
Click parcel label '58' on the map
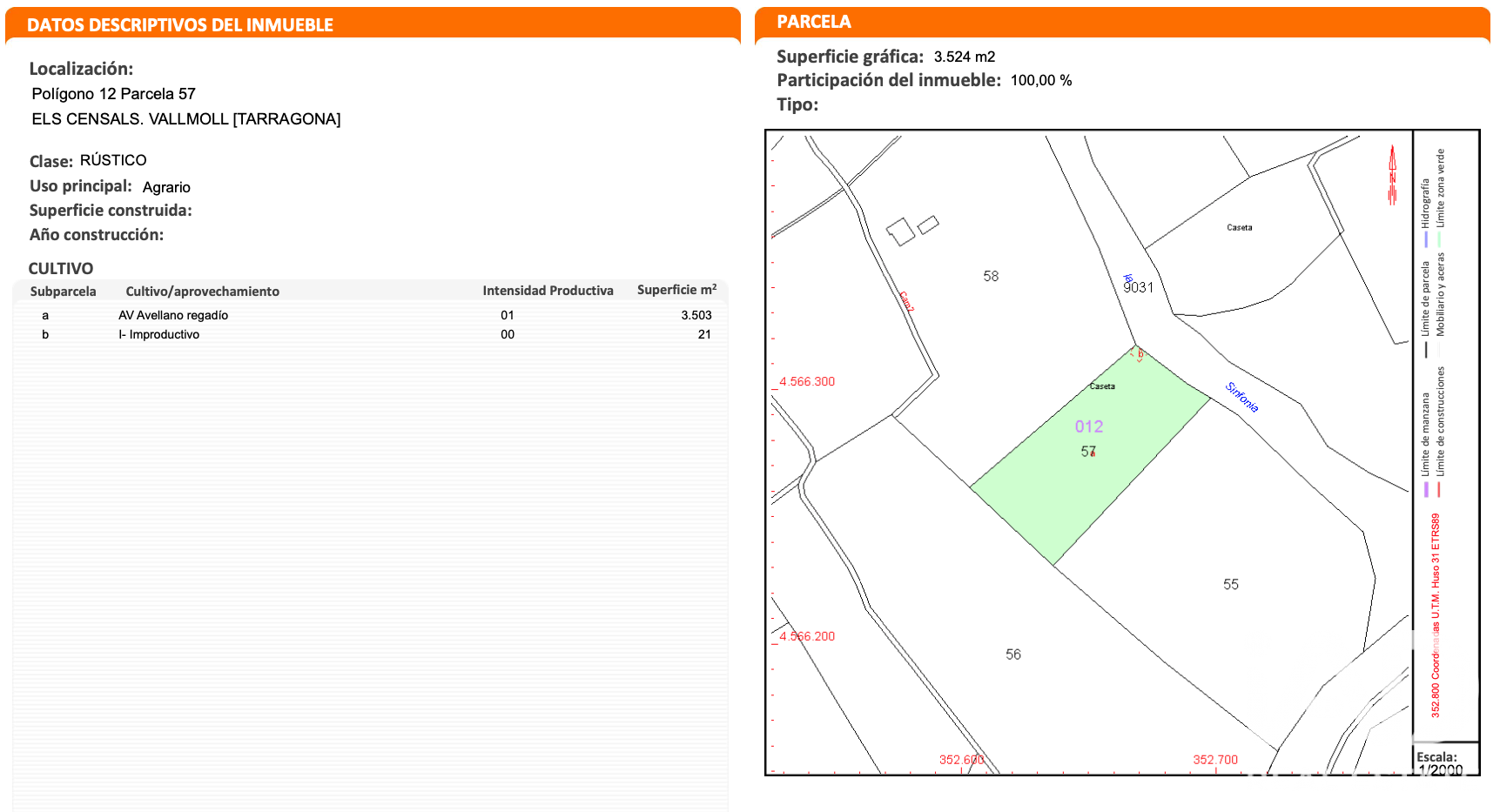pyautogui.click(x=991, y=276)
